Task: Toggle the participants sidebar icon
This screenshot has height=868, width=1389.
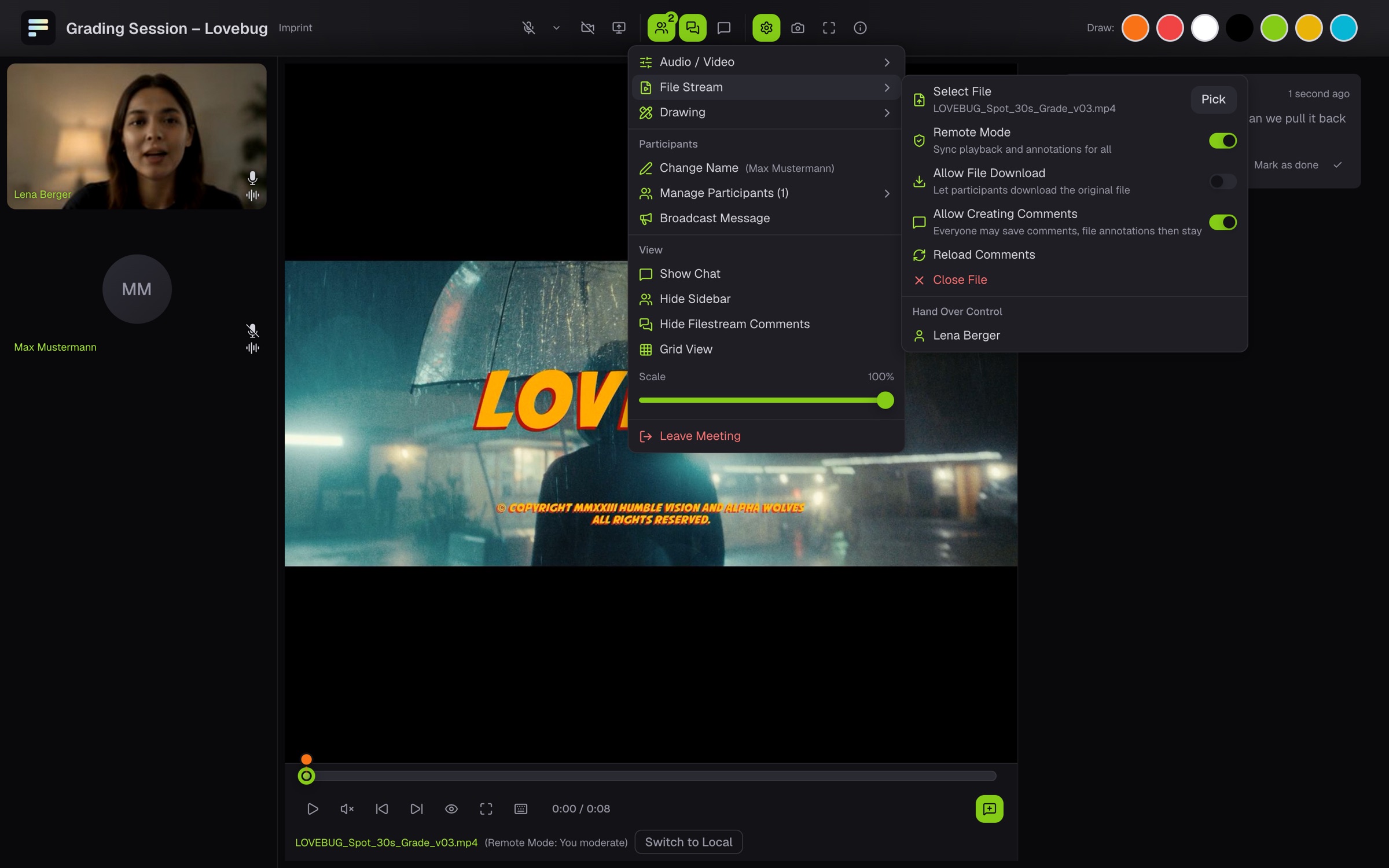Action: [662, 28]
